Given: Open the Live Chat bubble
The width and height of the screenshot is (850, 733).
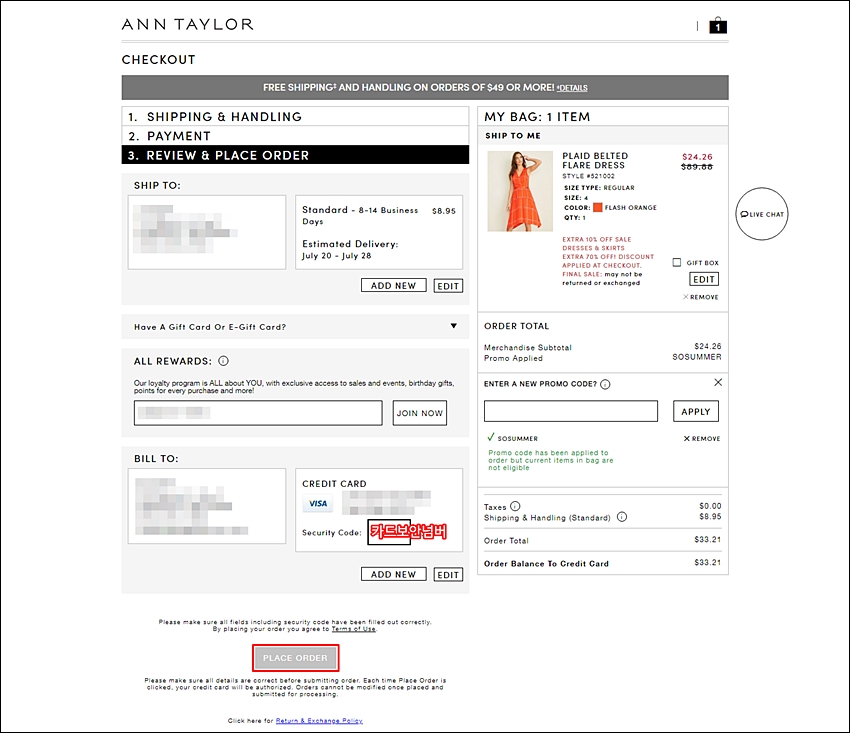Looking at the screenshot, I should 762,214.
